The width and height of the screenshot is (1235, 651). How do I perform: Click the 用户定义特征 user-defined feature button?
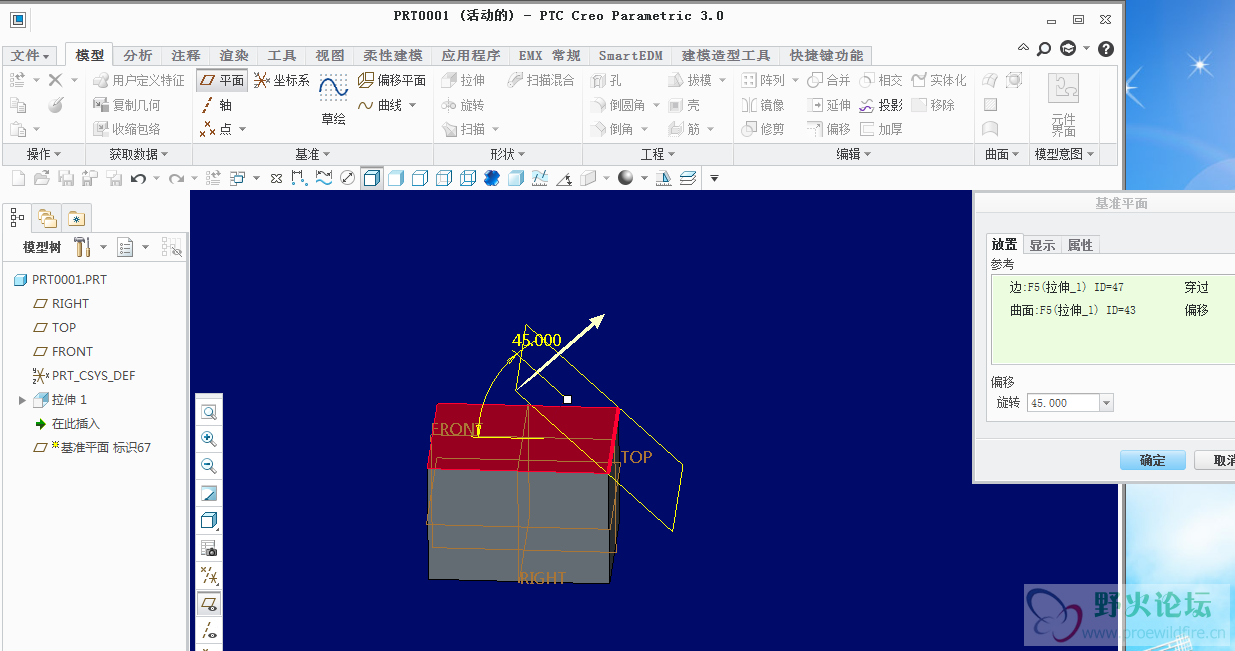(138, 80)
